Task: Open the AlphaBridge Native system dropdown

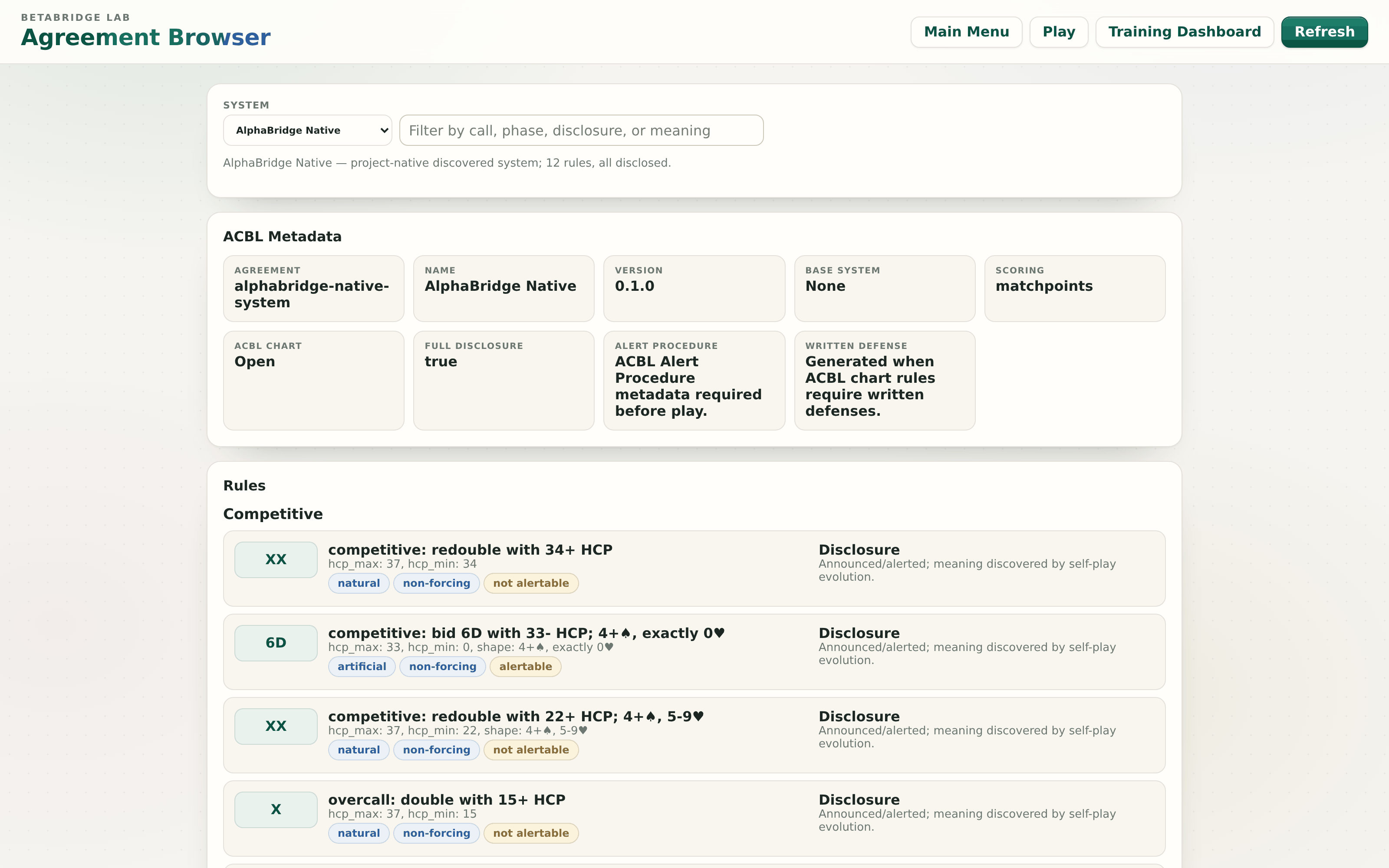Action: [x=308, y=130]
